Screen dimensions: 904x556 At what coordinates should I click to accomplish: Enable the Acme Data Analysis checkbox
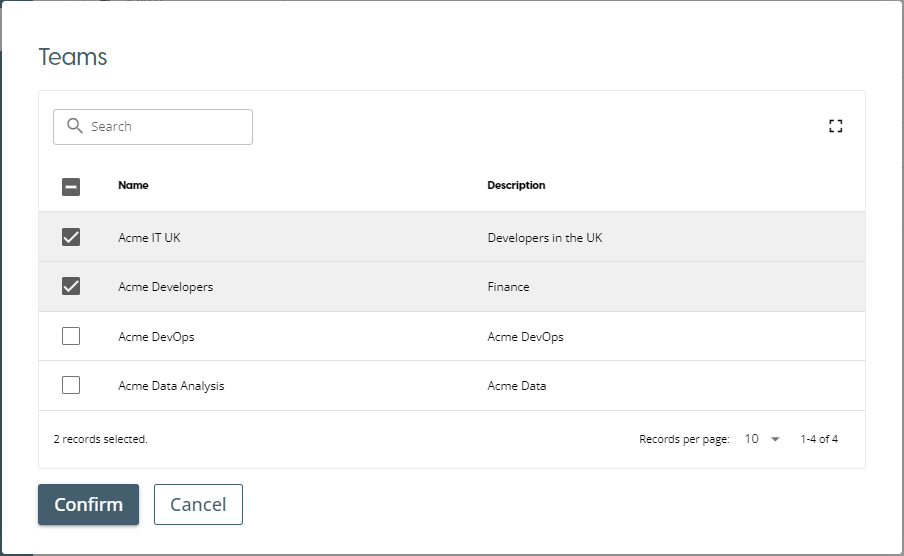point(71,385)
